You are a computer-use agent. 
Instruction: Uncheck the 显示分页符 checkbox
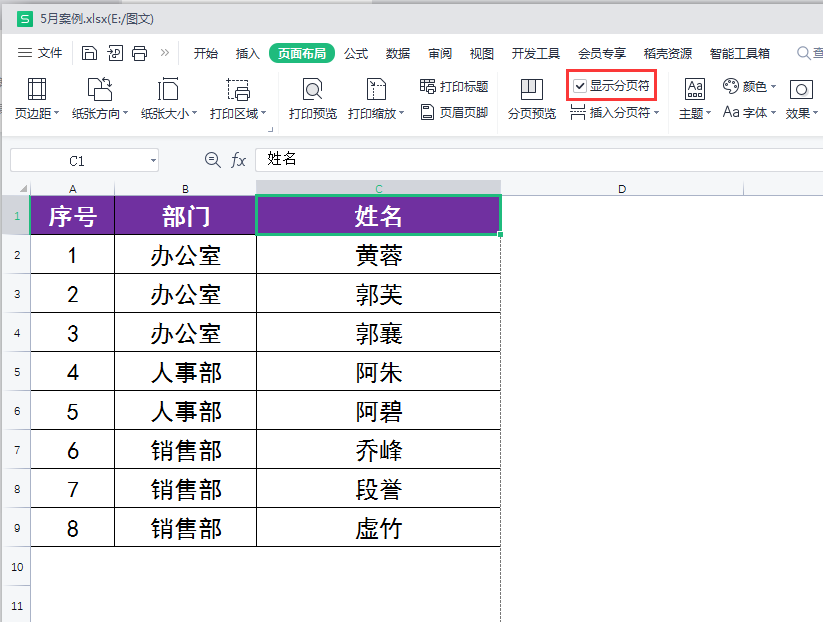(x=580, y=87)
